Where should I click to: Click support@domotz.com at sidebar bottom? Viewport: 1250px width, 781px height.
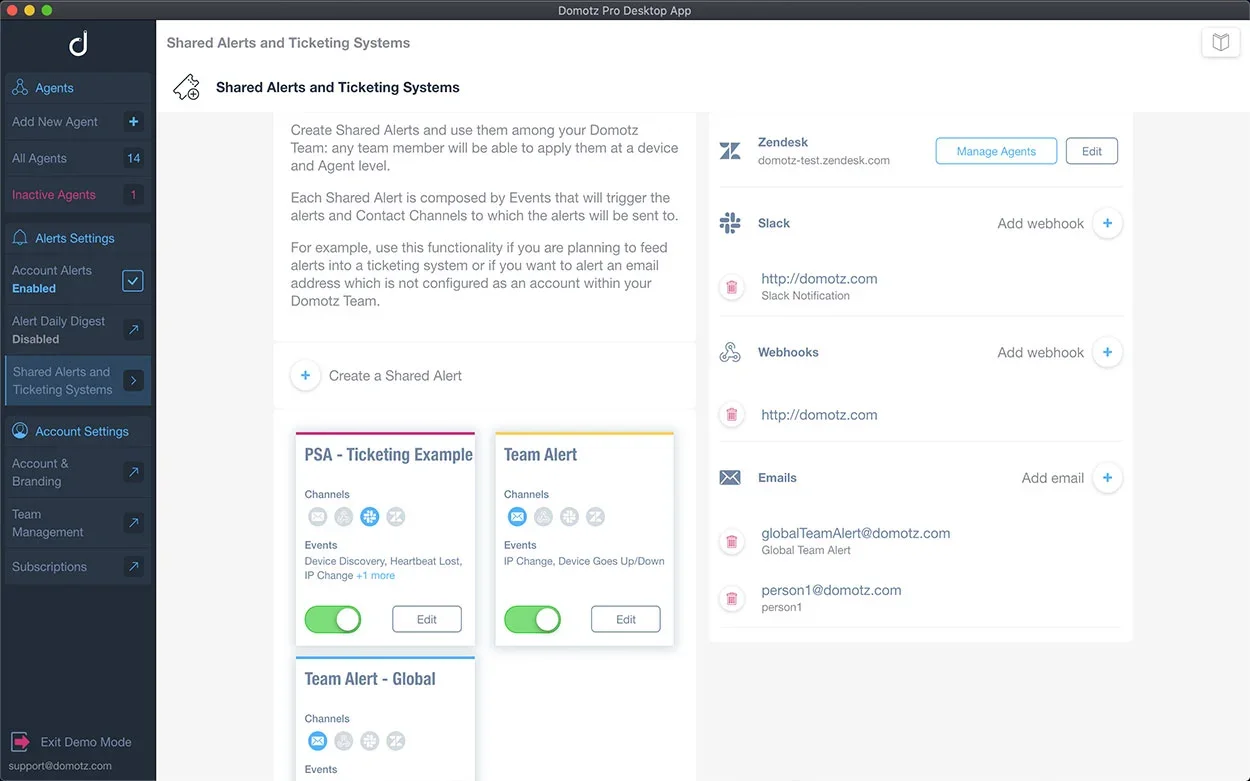coord(60,766)
